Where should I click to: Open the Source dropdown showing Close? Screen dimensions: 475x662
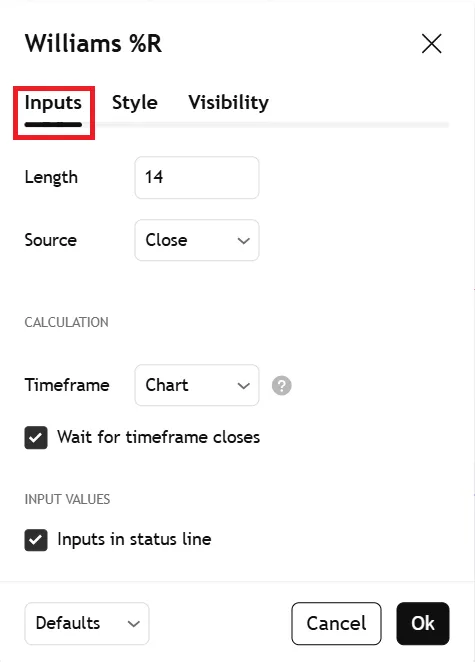(x=197, y=240)
